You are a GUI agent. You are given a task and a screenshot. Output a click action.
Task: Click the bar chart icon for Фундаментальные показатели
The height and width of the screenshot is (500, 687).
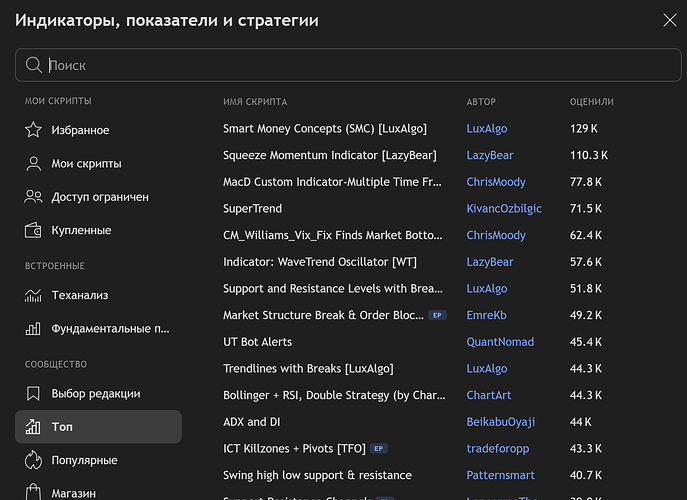[33, 328]
